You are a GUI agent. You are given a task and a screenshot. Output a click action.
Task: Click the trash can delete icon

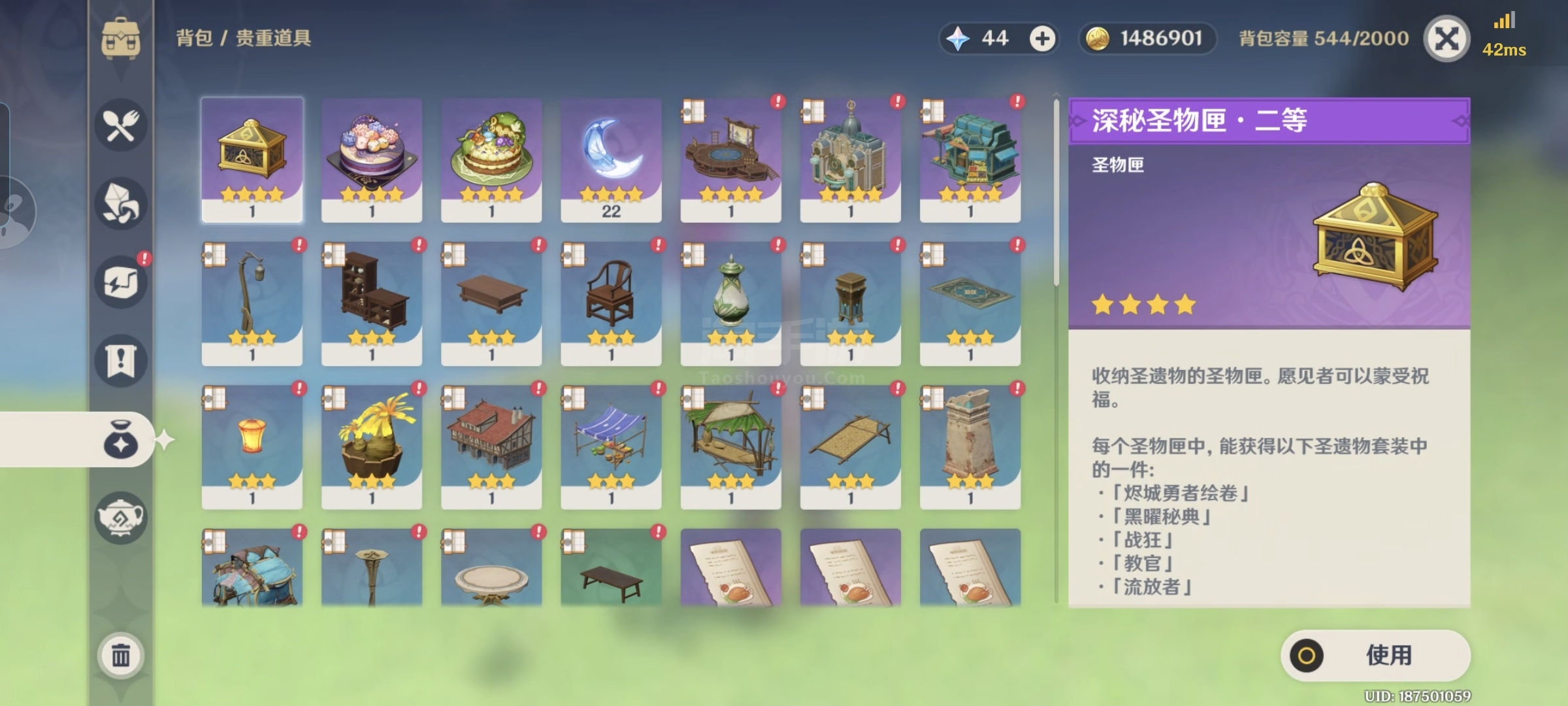pyautogui.click(x=121, y=655)
